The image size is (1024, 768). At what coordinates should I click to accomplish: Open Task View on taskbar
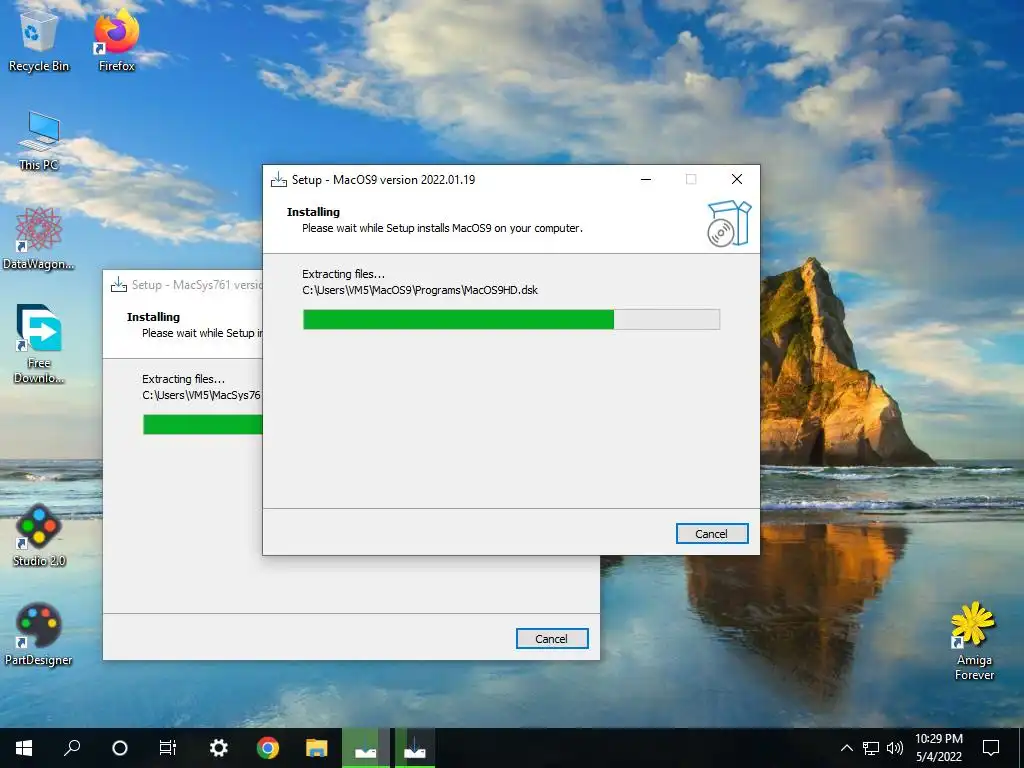(168, 748)
